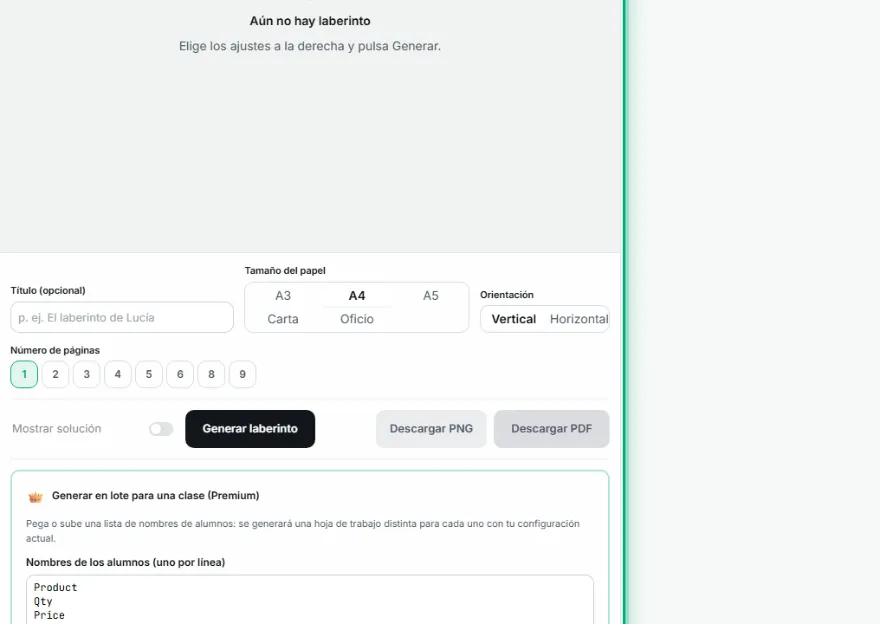This screenshot has width=880, height=624.
Task: Click the Generar laberinto button
Action: click(x=250, y=429)
